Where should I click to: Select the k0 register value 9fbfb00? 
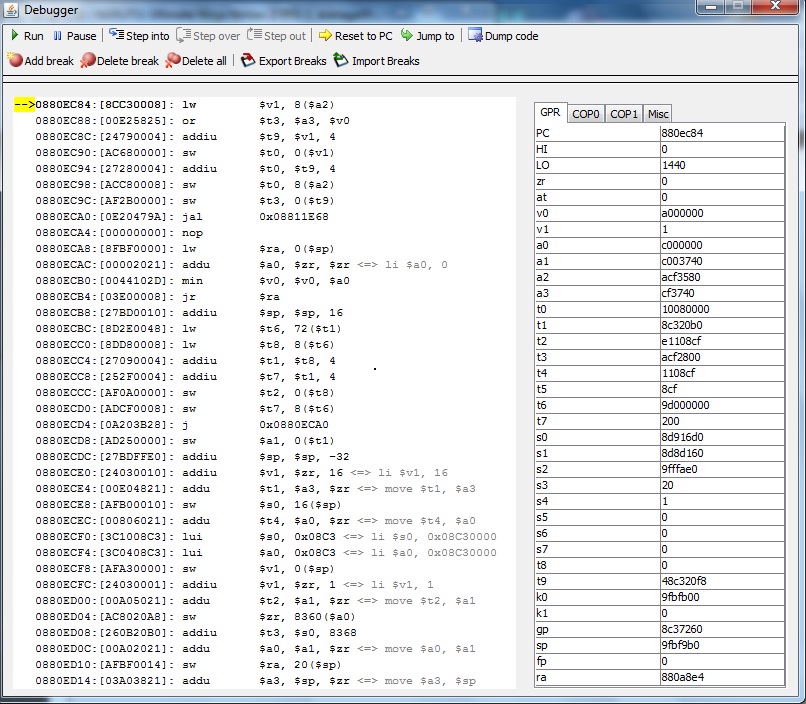[x=722, y=597]
